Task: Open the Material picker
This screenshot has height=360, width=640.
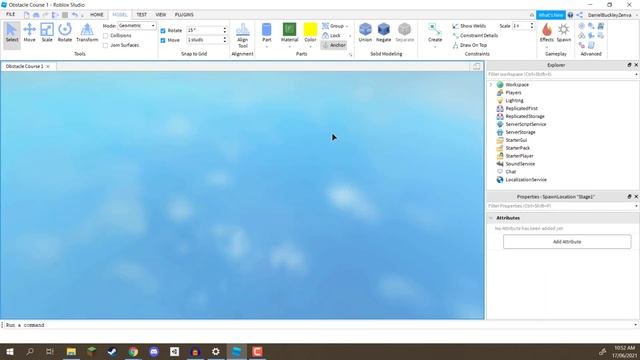Action: coord(289,33)
